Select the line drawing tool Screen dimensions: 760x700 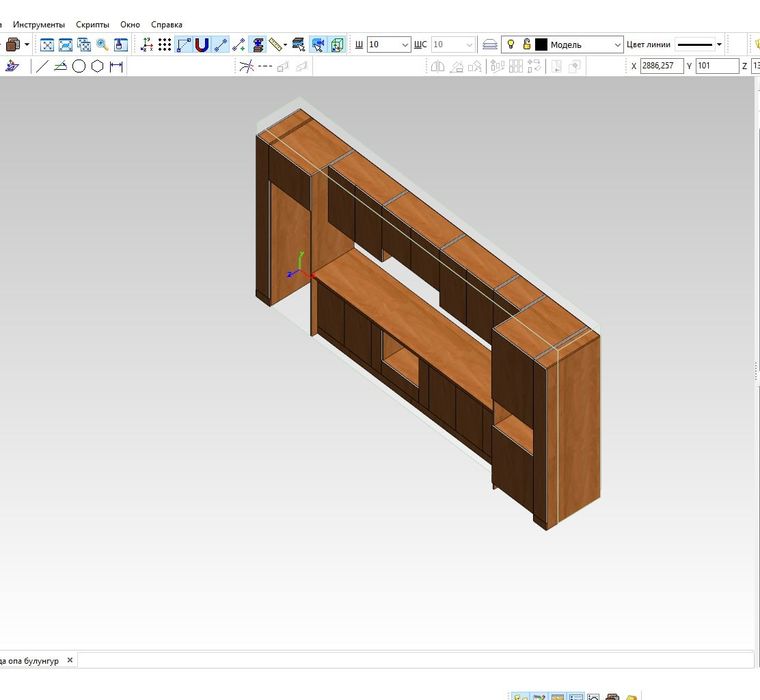point(41,67)
